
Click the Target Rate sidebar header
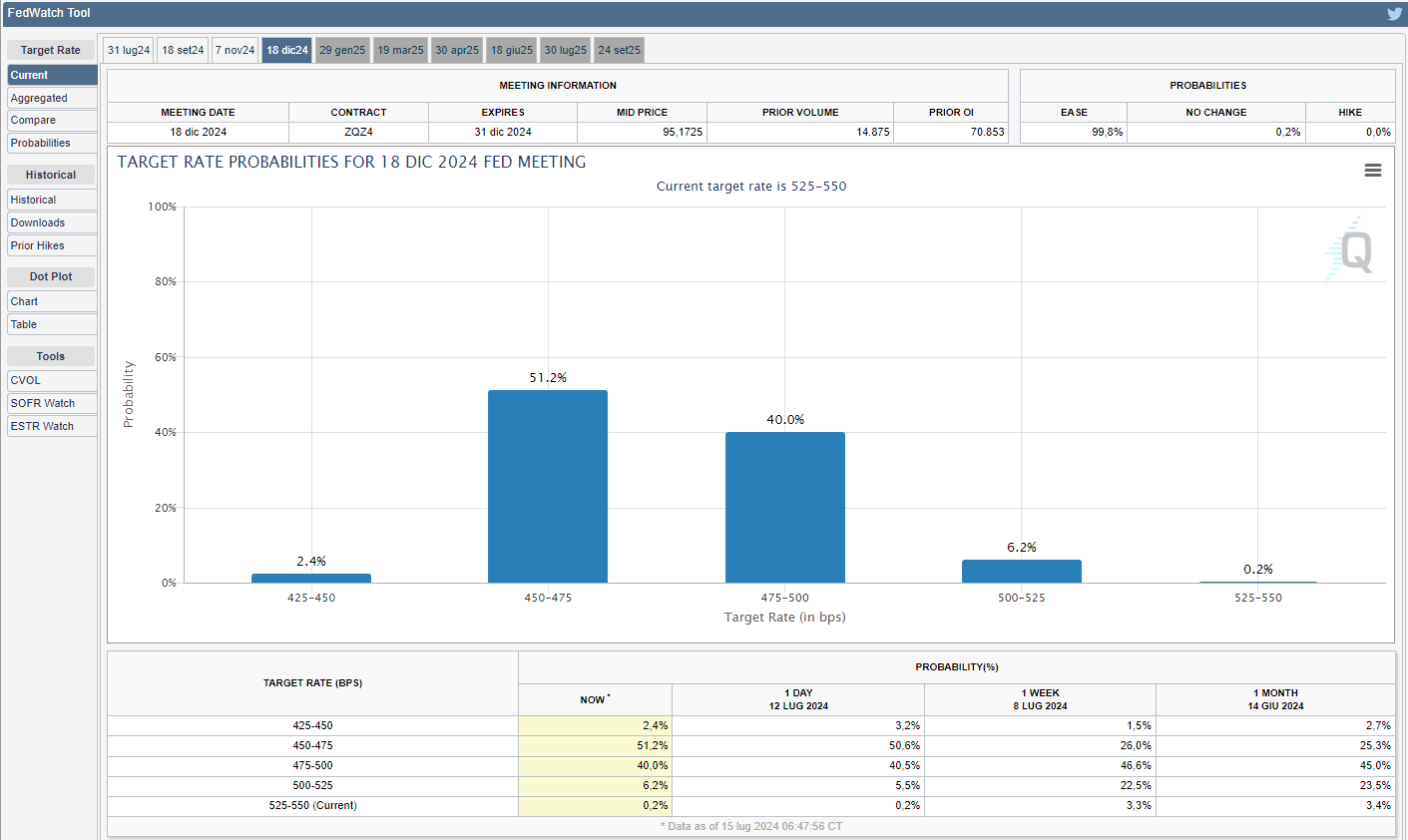tap(51, 50)
